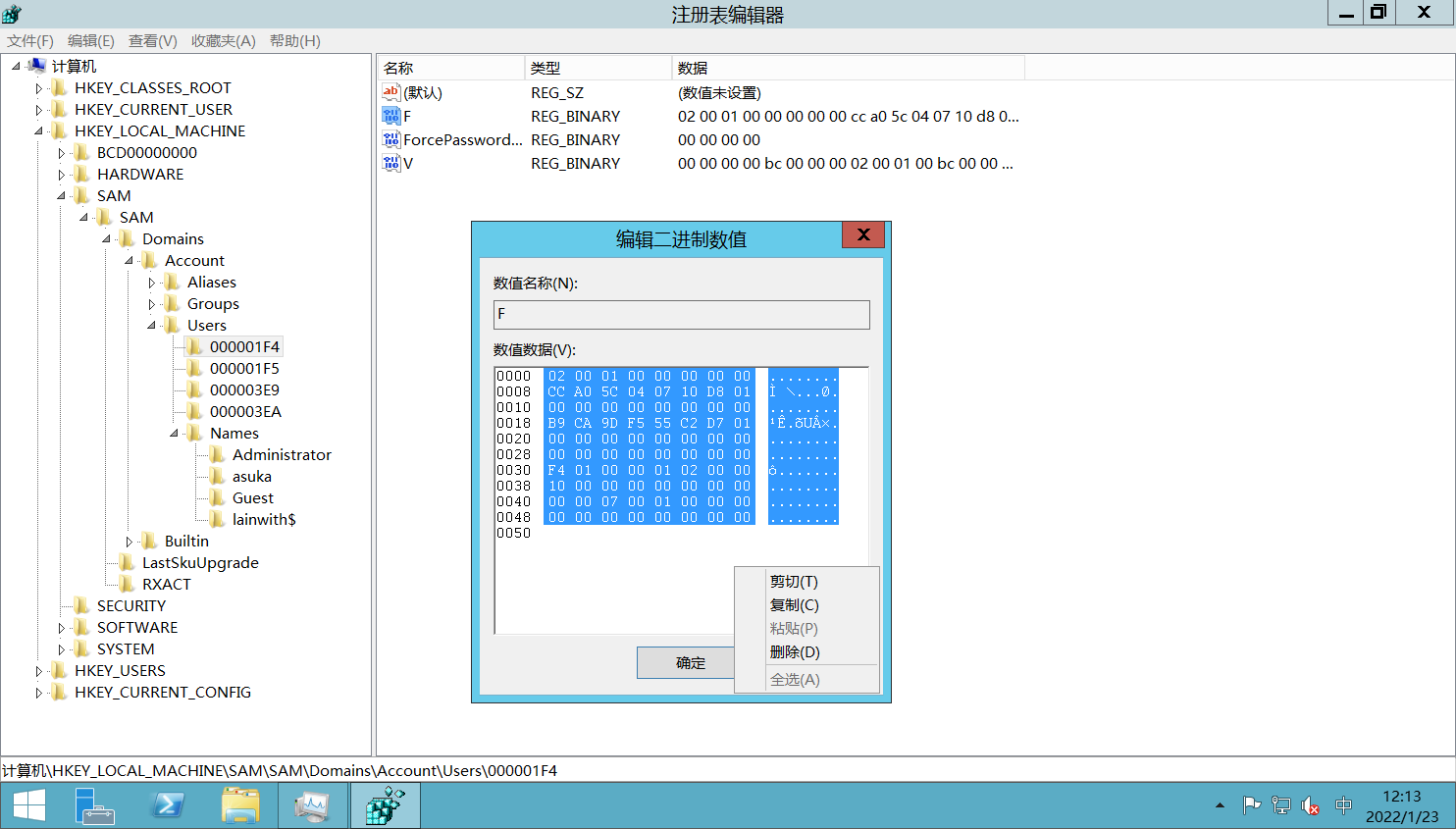This screenshot has width=1456, height=829.
Task: Select the asuka folder icon
Action: point(218,476)
